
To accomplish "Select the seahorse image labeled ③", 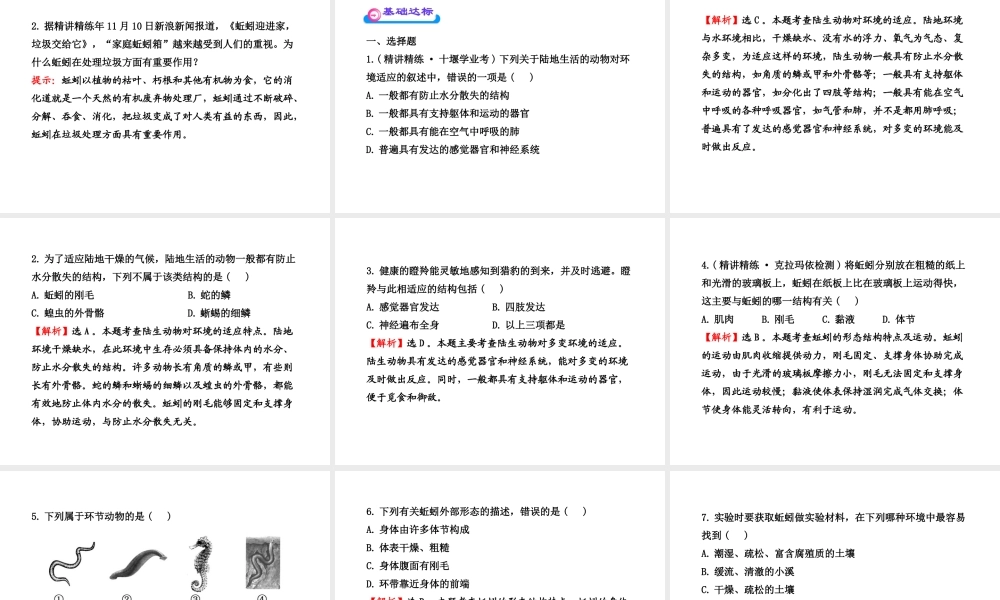I will 201,564.
